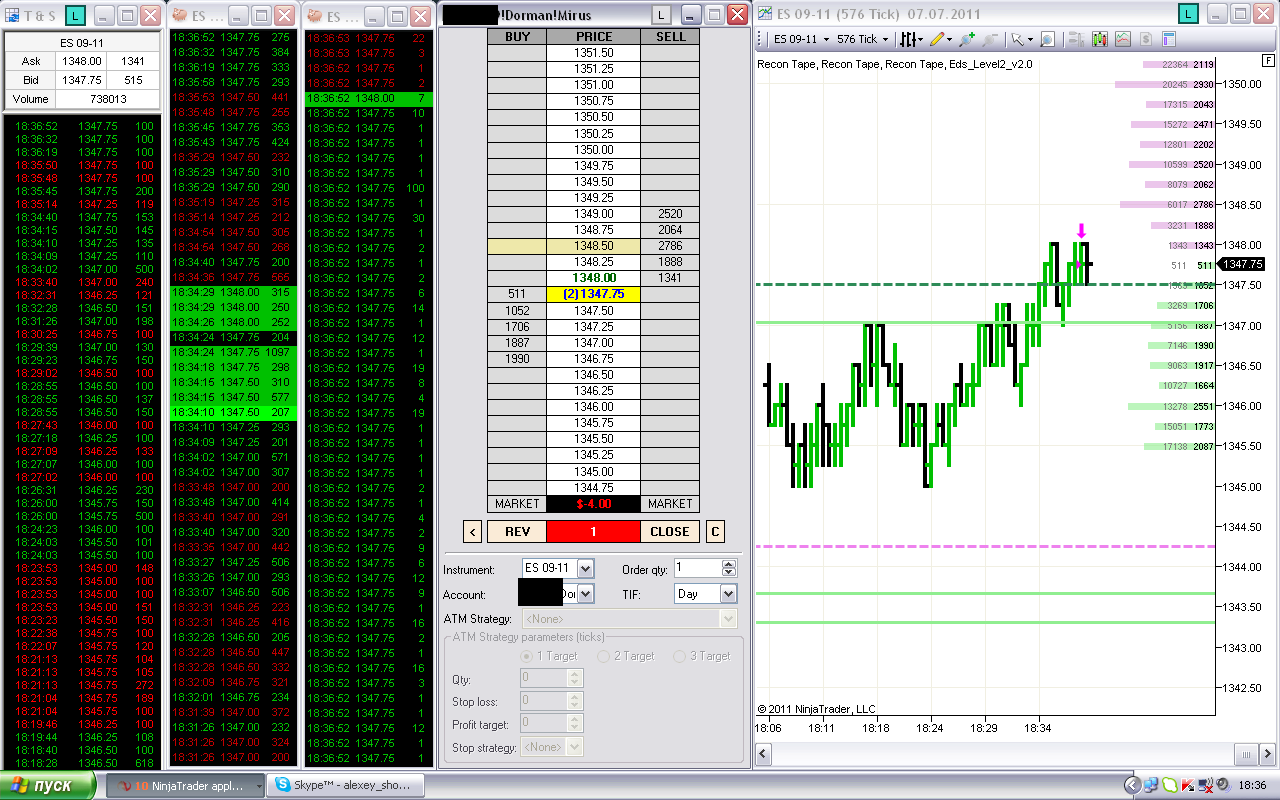
Task: Click second ES tape window's title icon
Action: click(314, 15)
